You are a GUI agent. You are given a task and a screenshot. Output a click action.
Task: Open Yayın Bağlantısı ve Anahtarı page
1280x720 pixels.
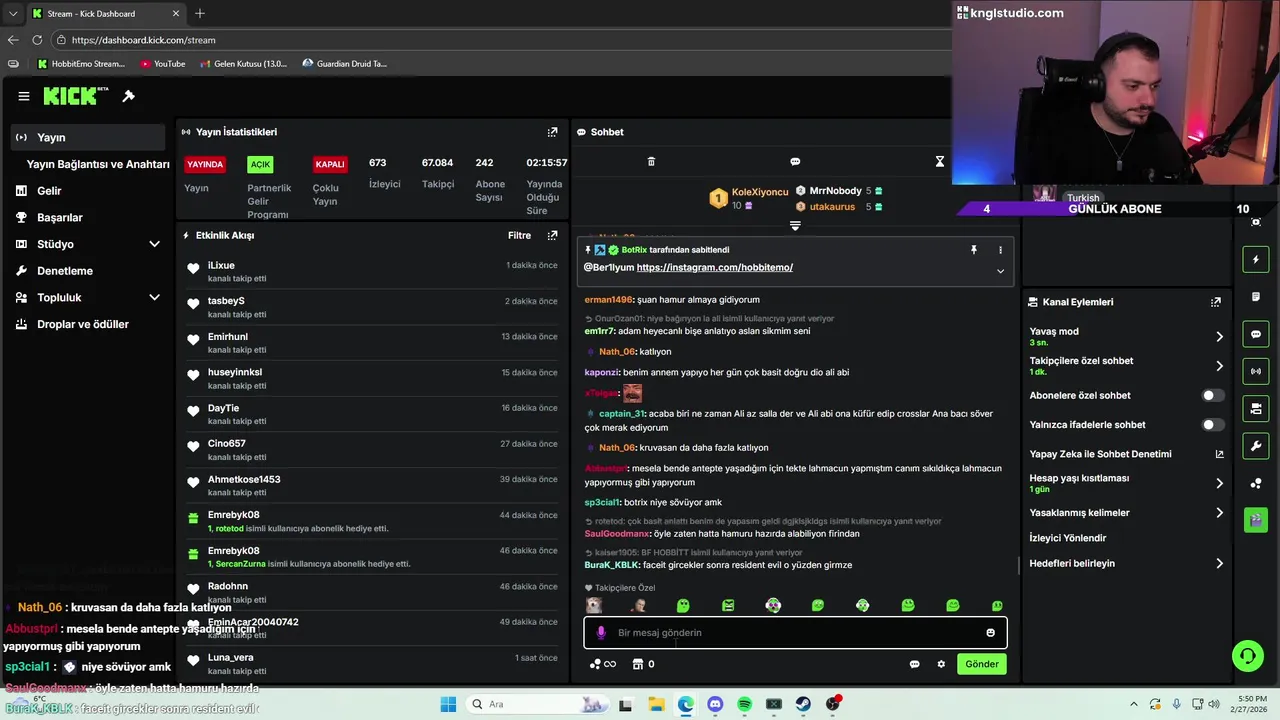pos(98,164)
